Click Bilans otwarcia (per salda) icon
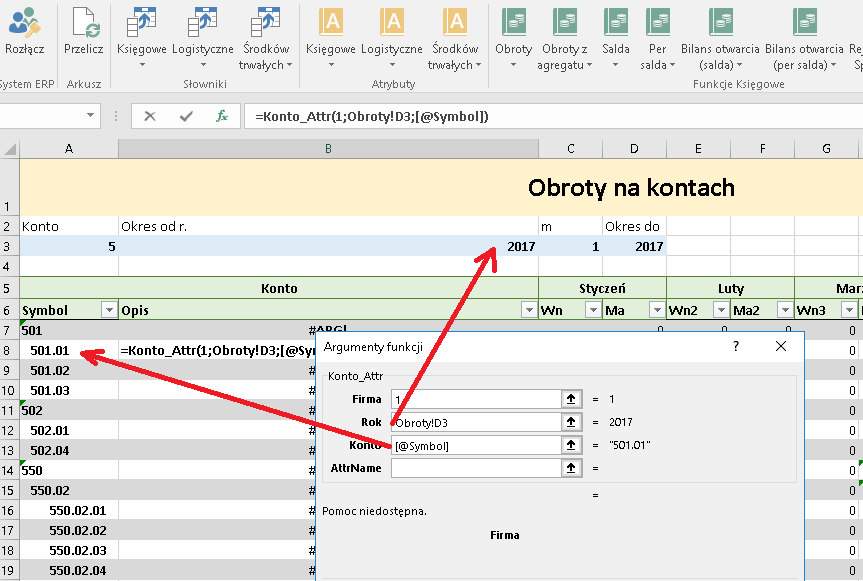The width and height of the screenshot is (863, 581). pyautogui.click(x=804, y=22)
